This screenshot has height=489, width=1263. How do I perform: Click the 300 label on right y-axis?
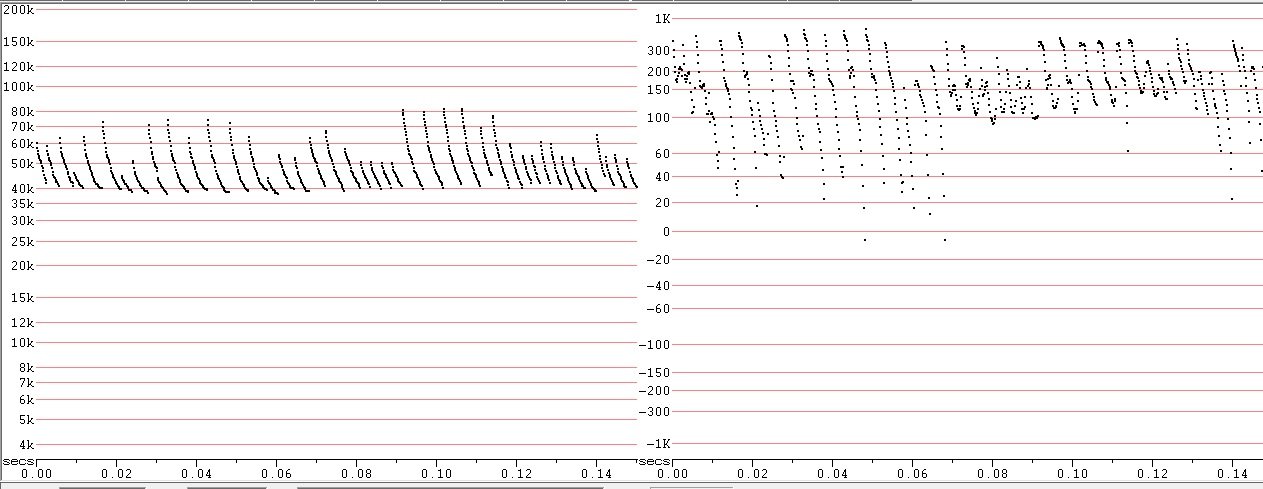coord(656,50)
